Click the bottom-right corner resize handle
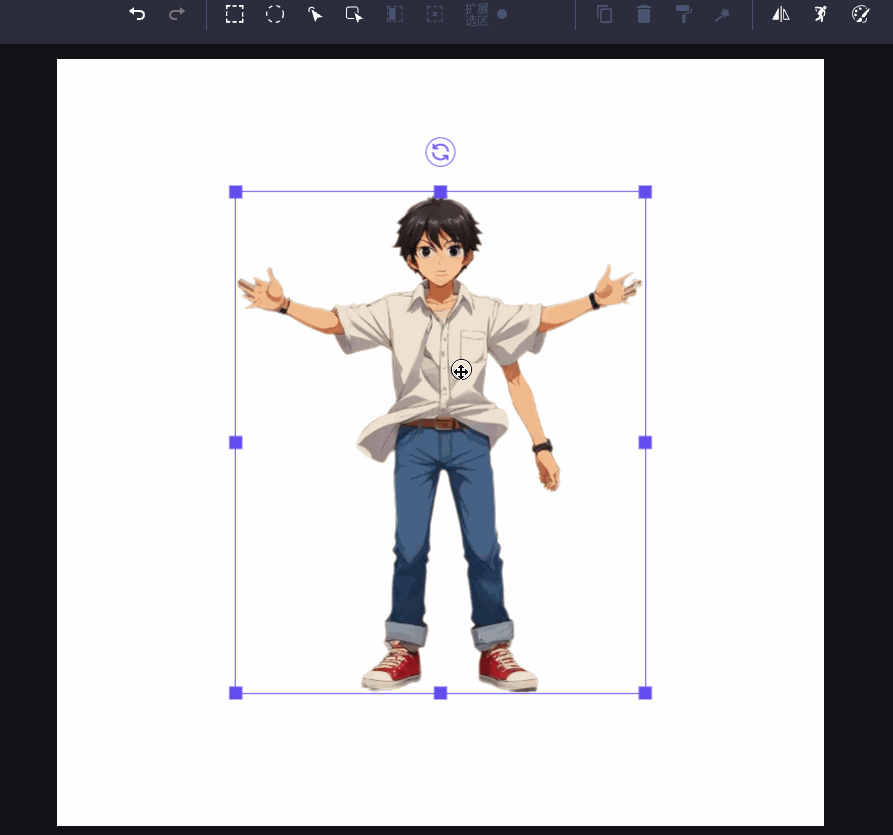The image size is (893, 835). pyautogui.click(x=645, y=693)
